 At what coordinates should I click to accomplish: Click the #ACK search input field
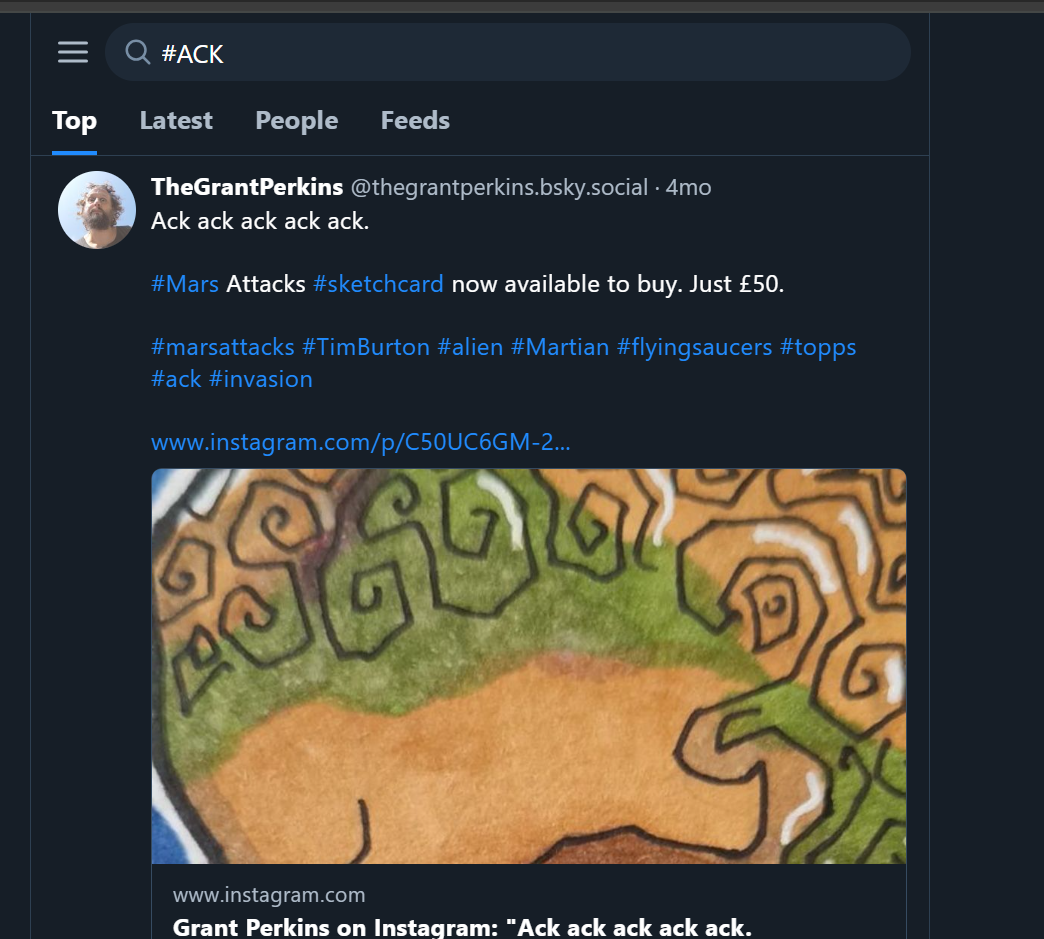520,53
